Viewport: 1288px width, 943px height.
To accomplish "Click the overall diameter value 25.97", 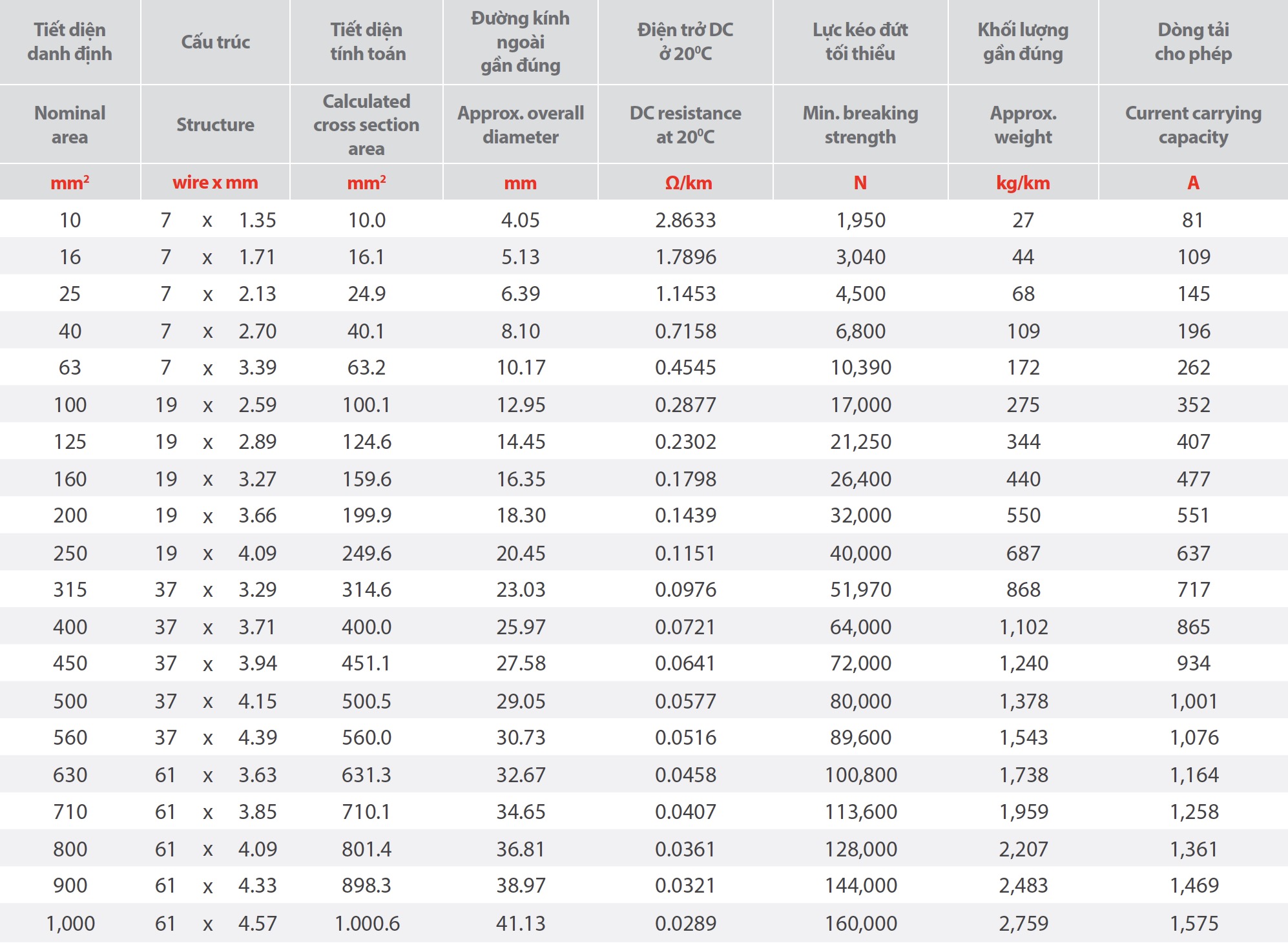I will 521,627.
